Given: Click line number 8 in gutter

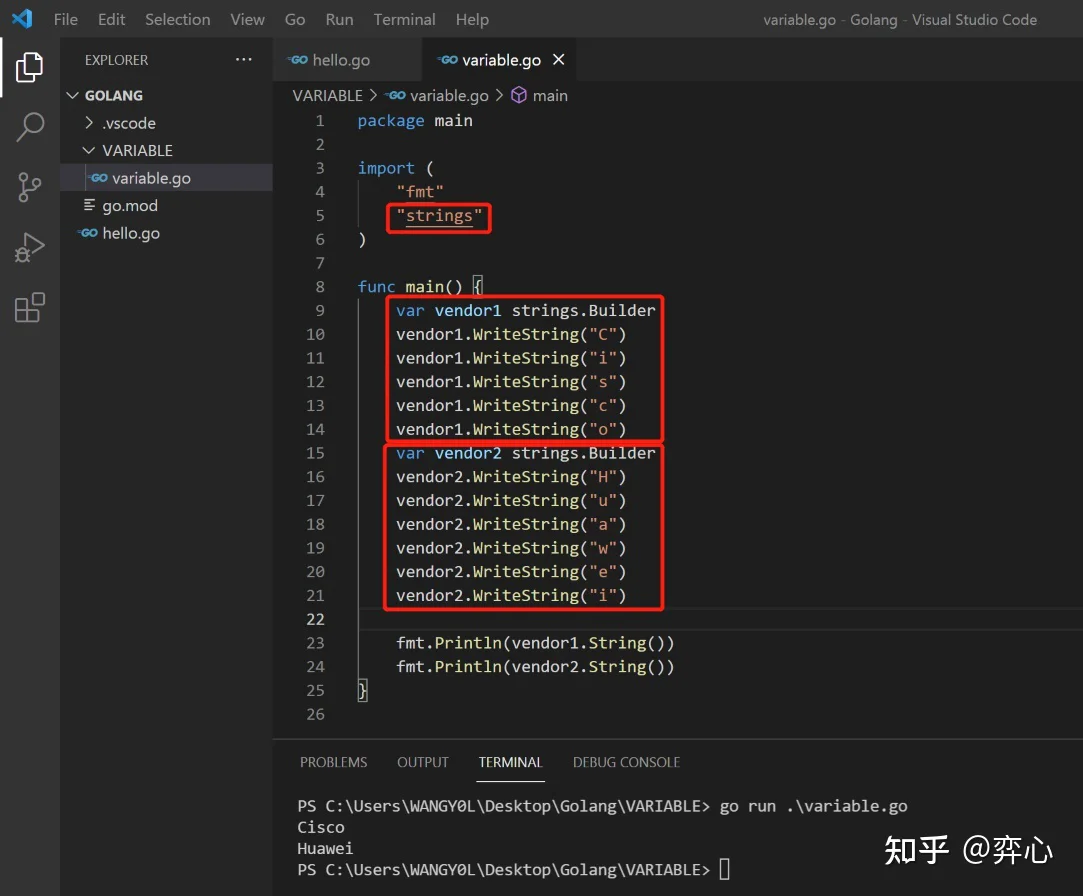Looking at the screenshot, I should click(x=320, y=287).
